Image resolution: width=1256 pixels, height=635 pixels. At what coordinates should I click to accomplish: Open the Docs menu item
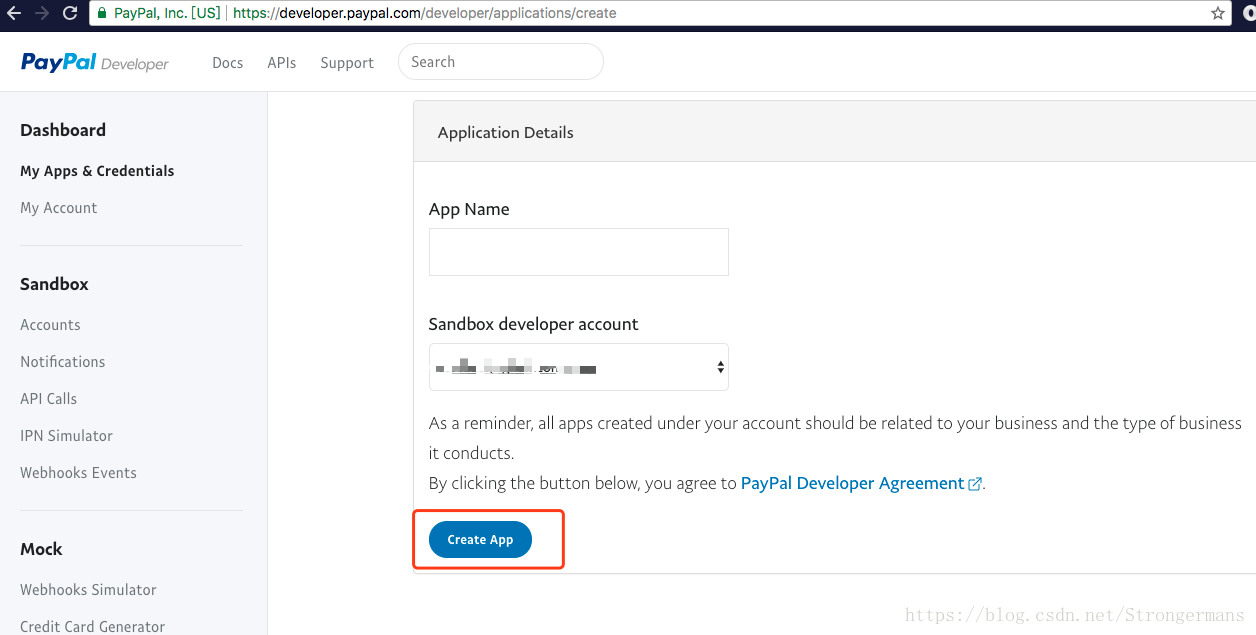pos(228,62)
